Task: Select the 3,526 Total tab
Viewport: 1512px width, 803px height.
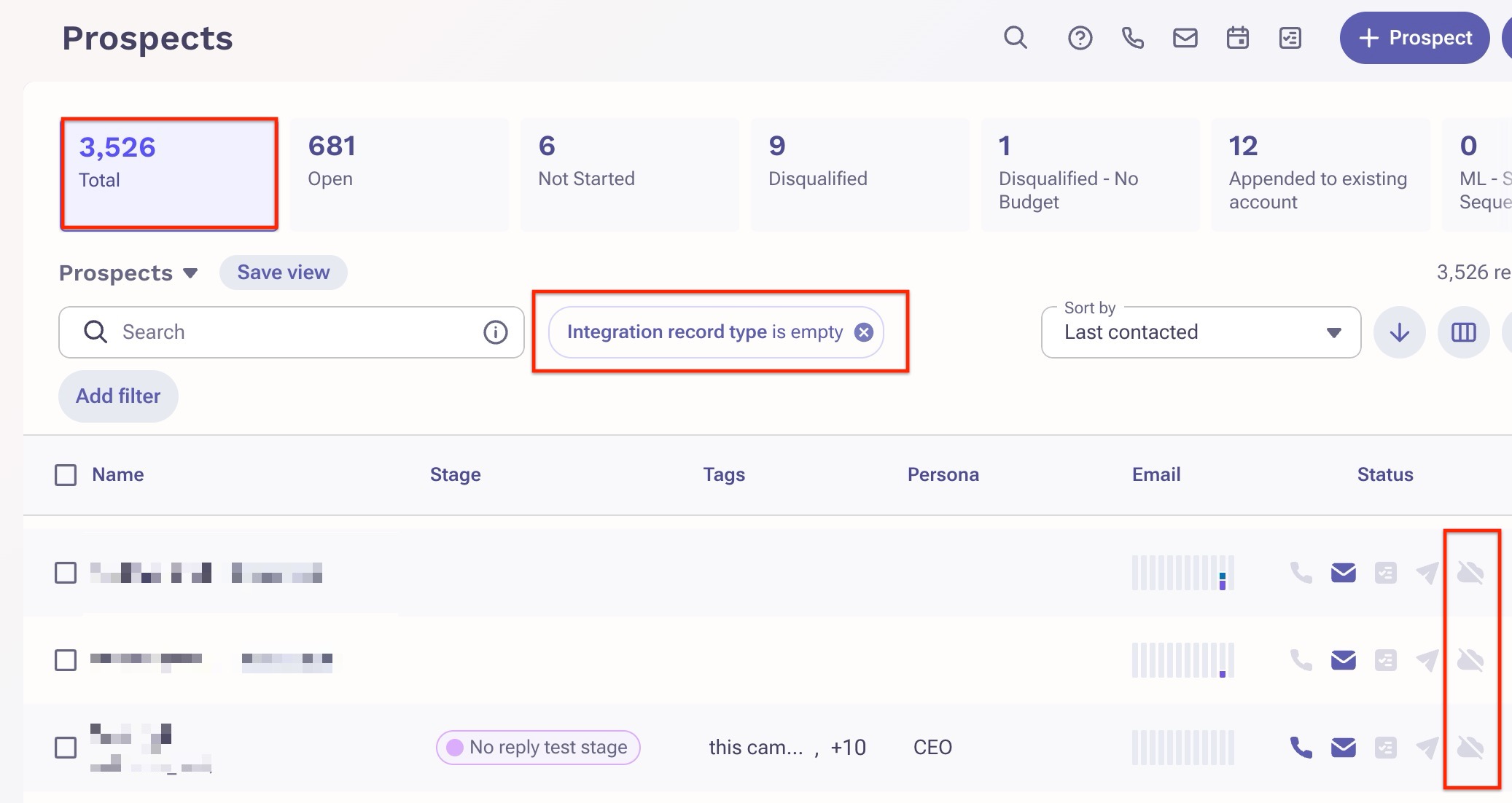Action: point(168,174)
